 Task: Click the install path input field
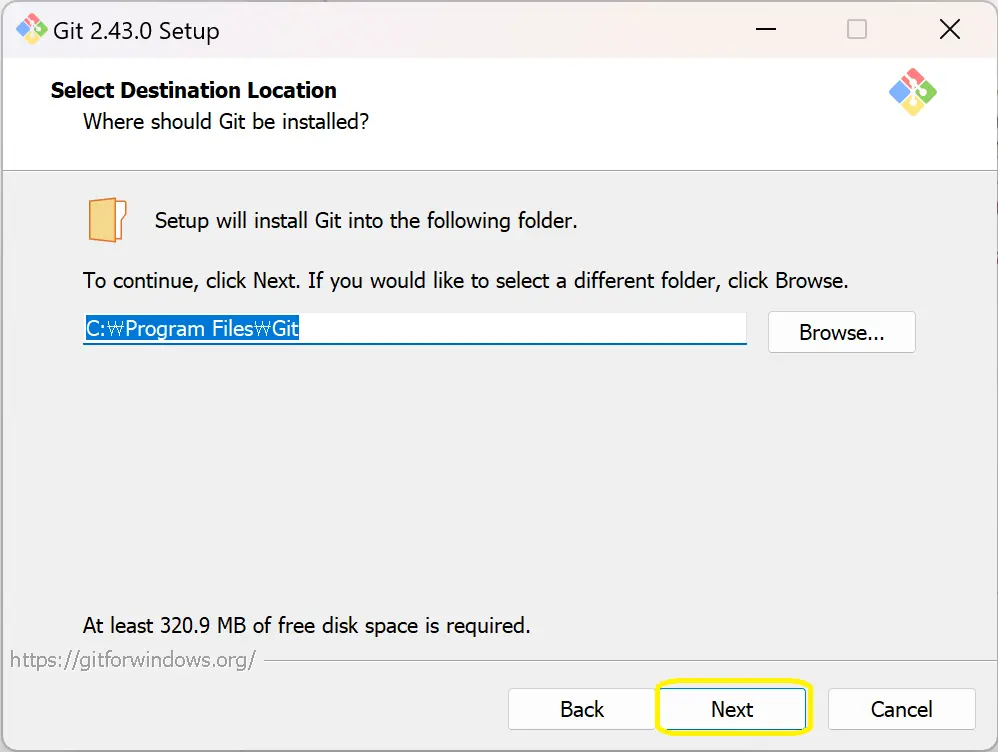click(x=414, y=329)
